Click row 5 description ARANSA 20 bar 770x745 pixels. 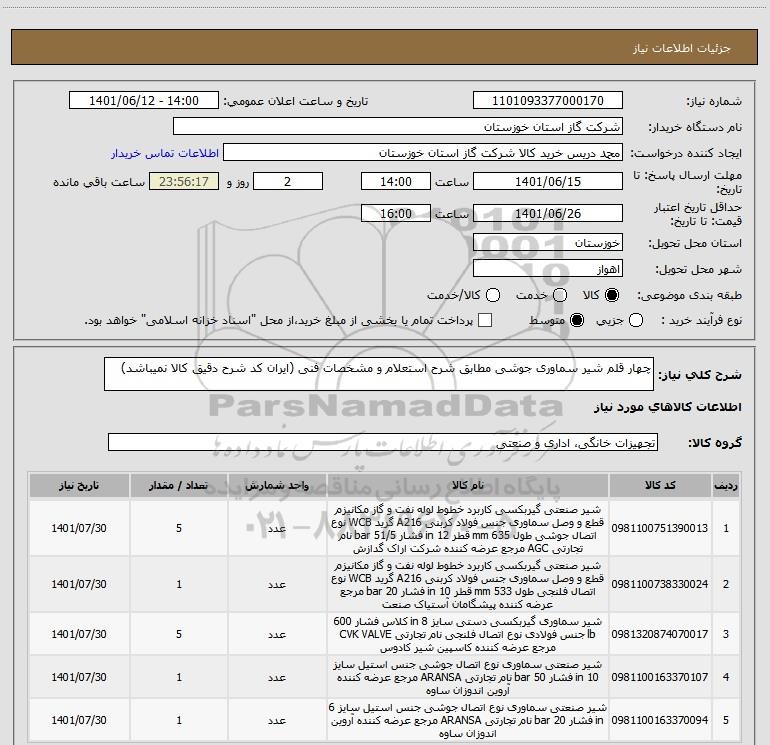[468, 720]
